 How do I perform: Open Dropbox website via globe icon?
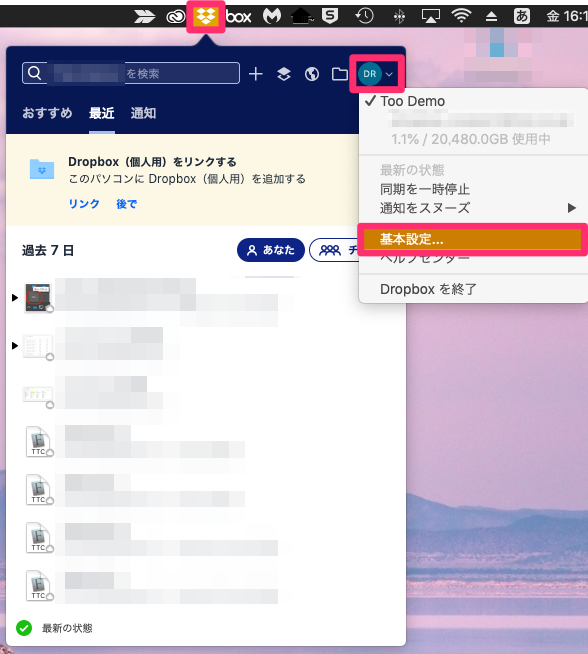point(312,74)
